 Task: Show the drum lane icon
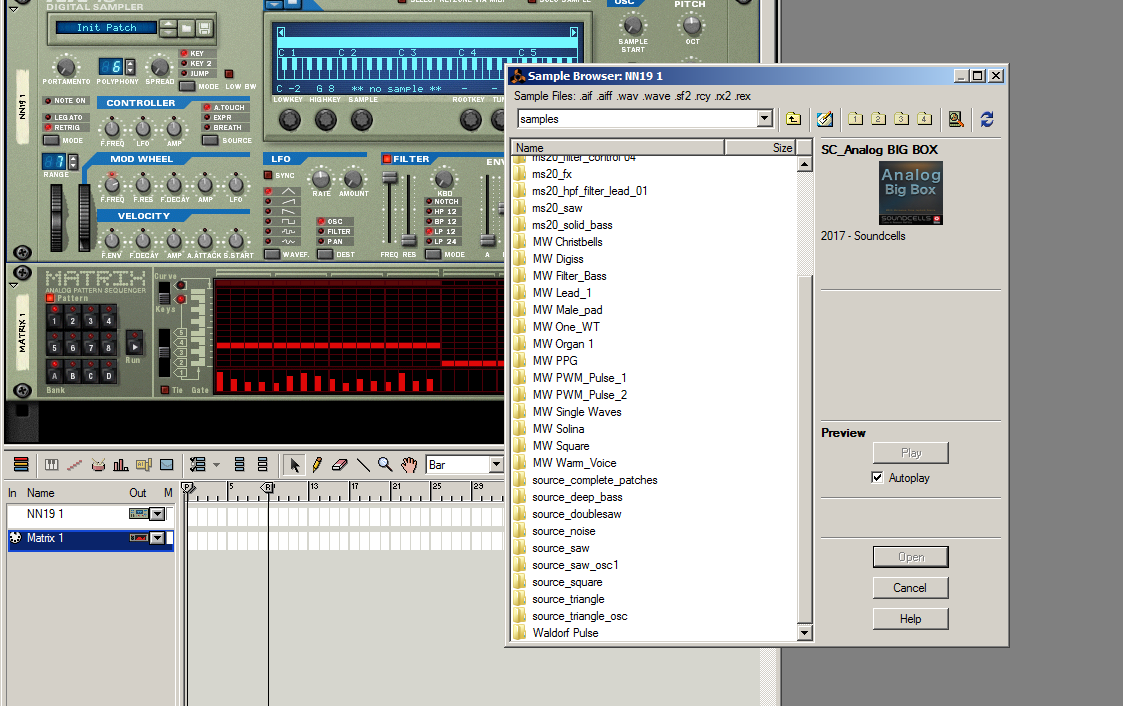point(97,465)
